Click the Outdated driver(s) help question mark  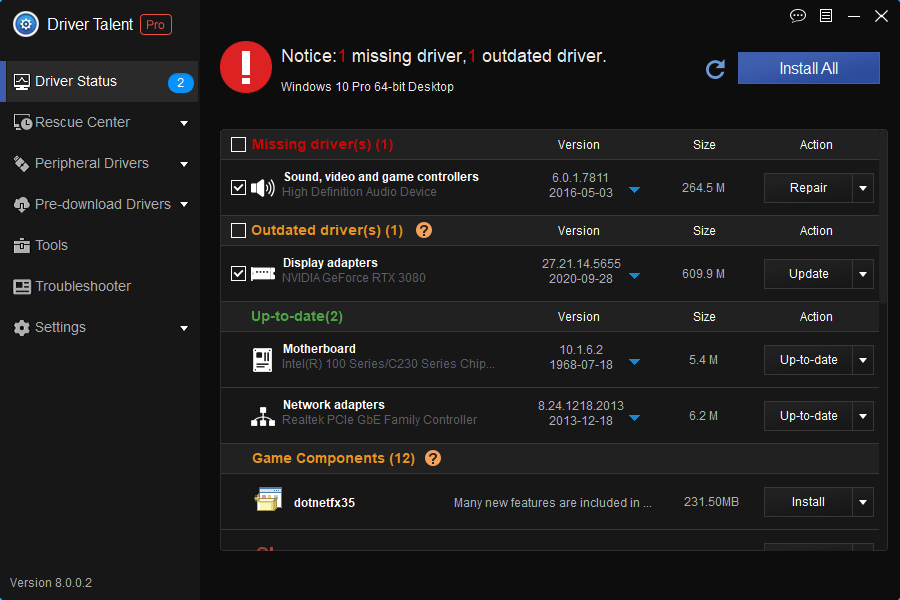click(x=424, y=230)
